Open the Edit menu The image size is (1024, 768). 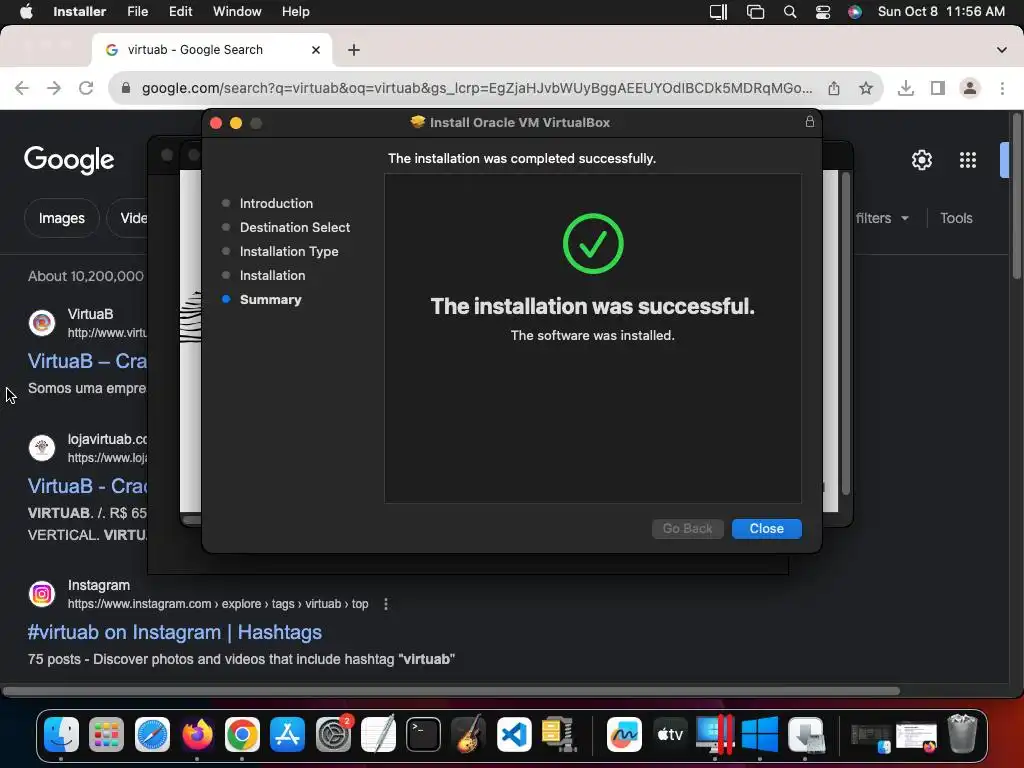180,12
